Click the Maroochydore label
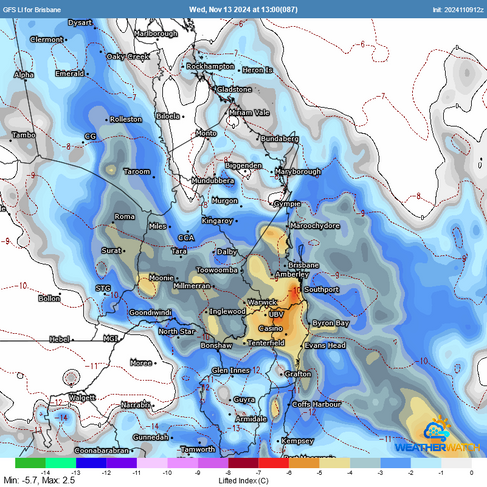This screenshot has width=487, height=487. pos(315,226)
